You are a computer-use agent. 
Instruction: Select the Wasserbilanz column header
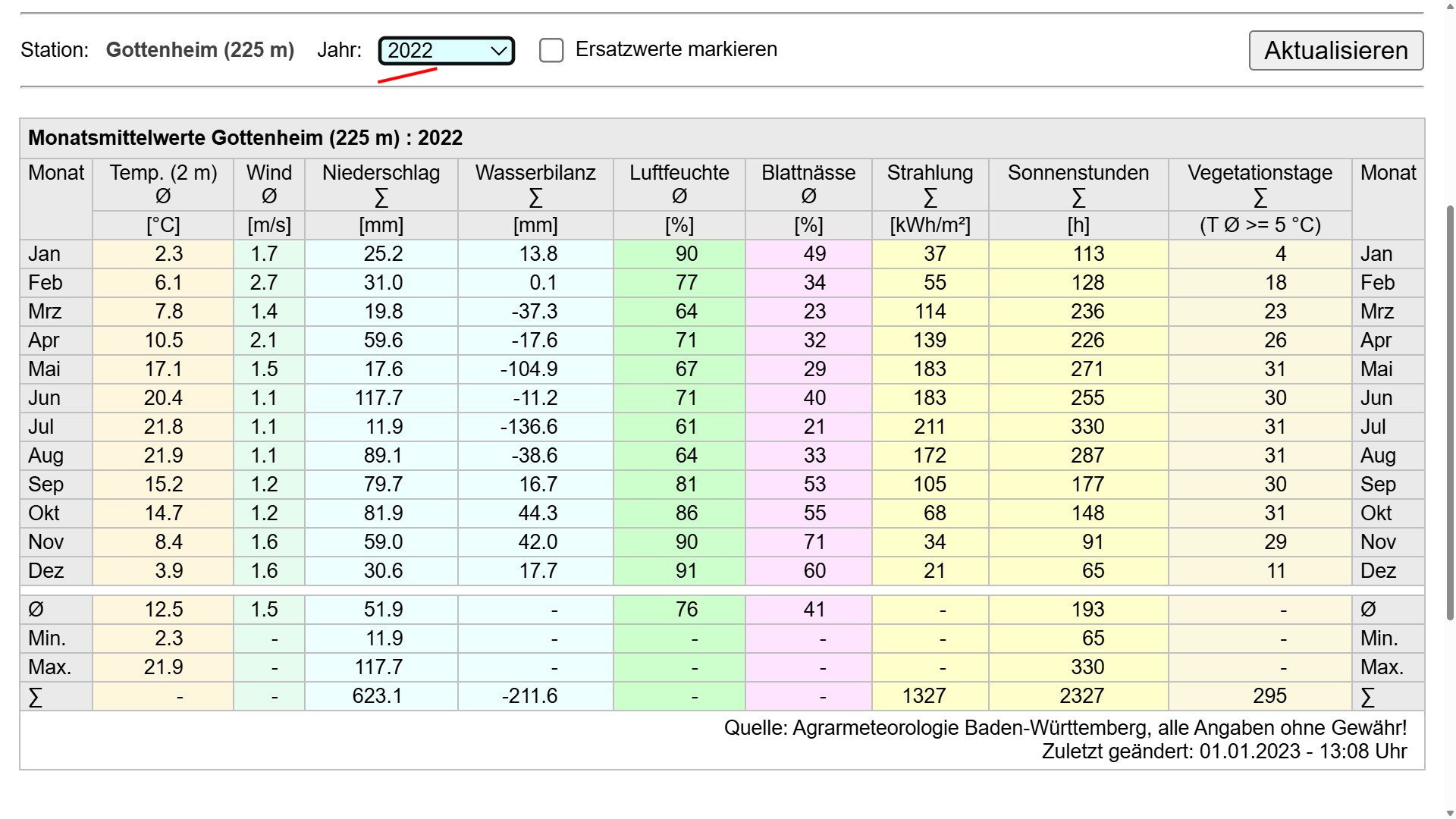(535, 173)
